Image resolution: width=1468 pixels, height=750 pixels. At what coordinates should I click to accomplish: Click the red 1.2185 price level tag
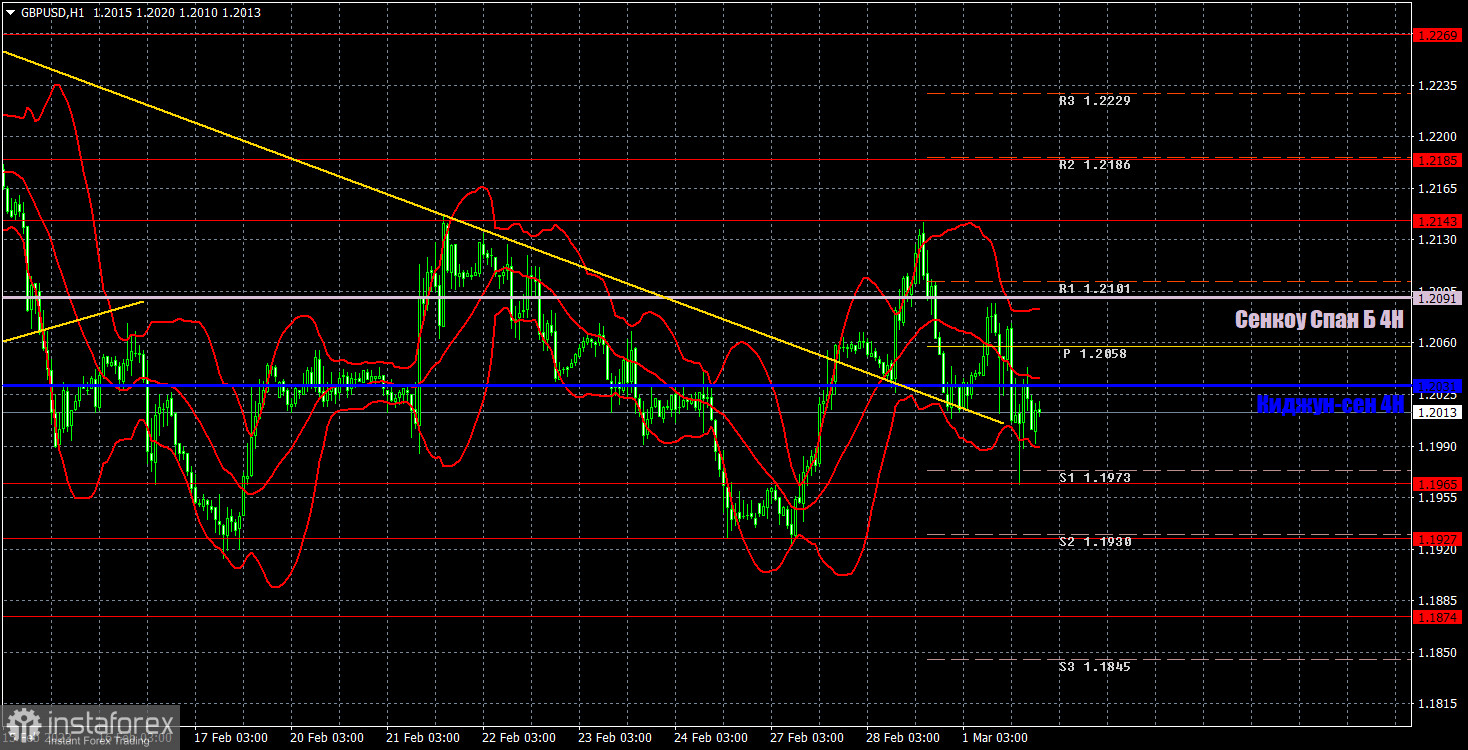(1439, 160)
